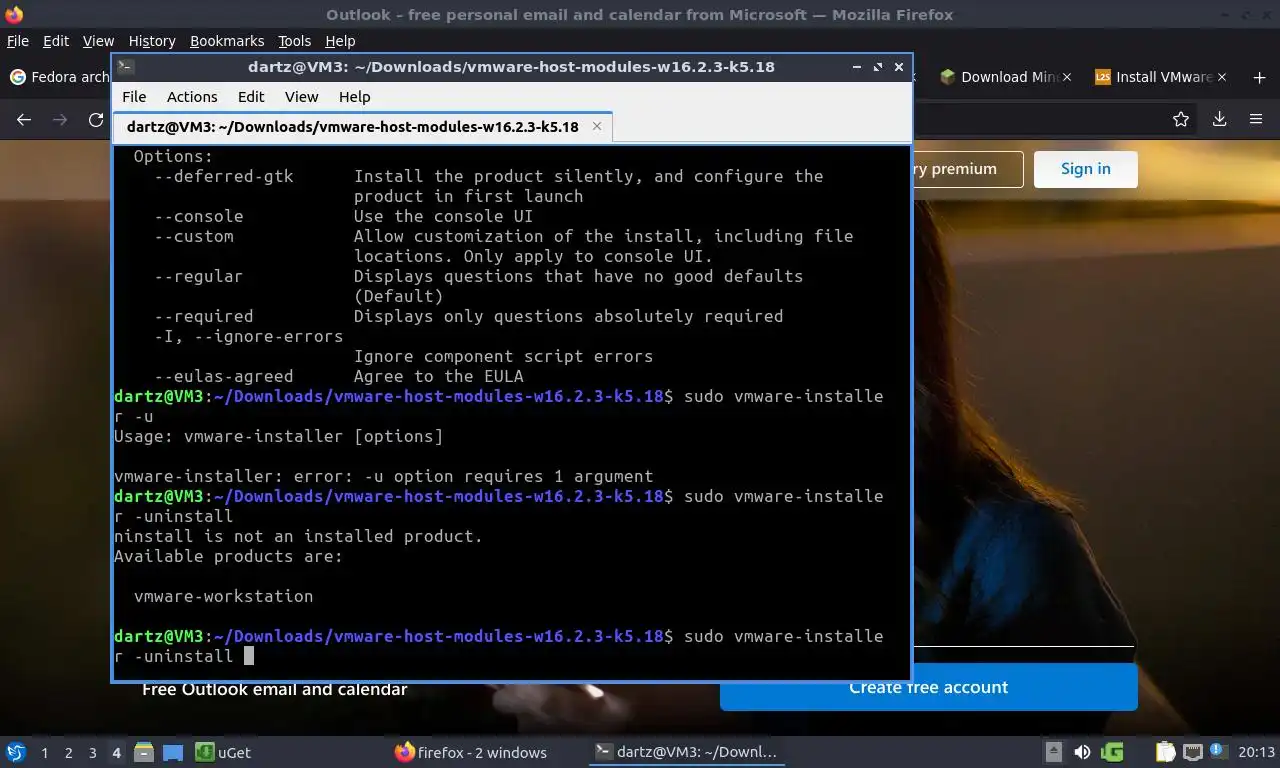The image size is (1280, 768).
Task: Switch to Fedora arch Firefox tab
Action: [x=58, y=77]
